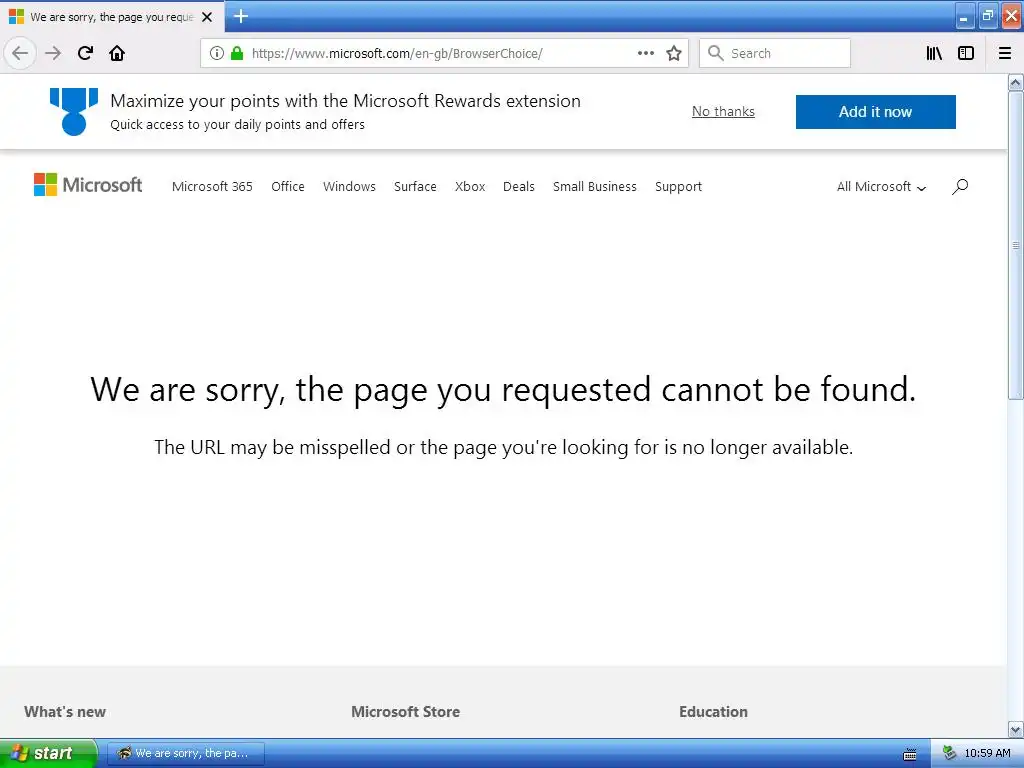Dismiss banner with No thanks link
1024x768 pixels.
click(723, 112)
